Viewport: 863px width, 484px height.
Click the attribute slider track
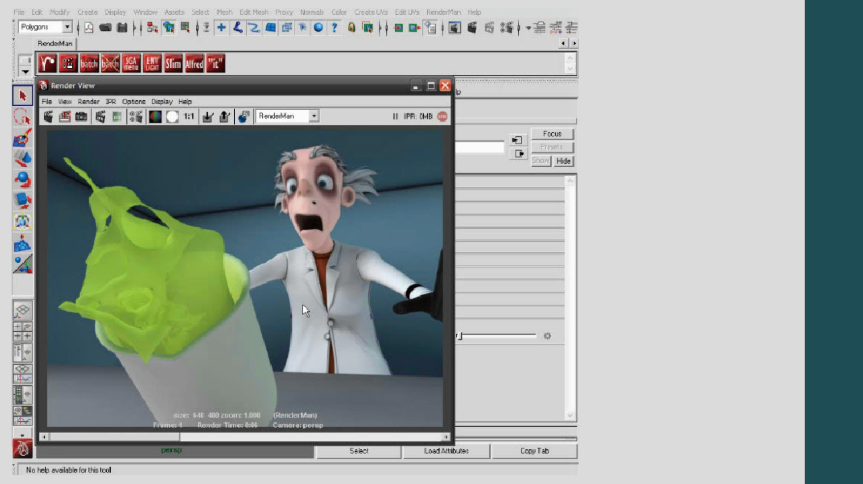pos(498,335)
